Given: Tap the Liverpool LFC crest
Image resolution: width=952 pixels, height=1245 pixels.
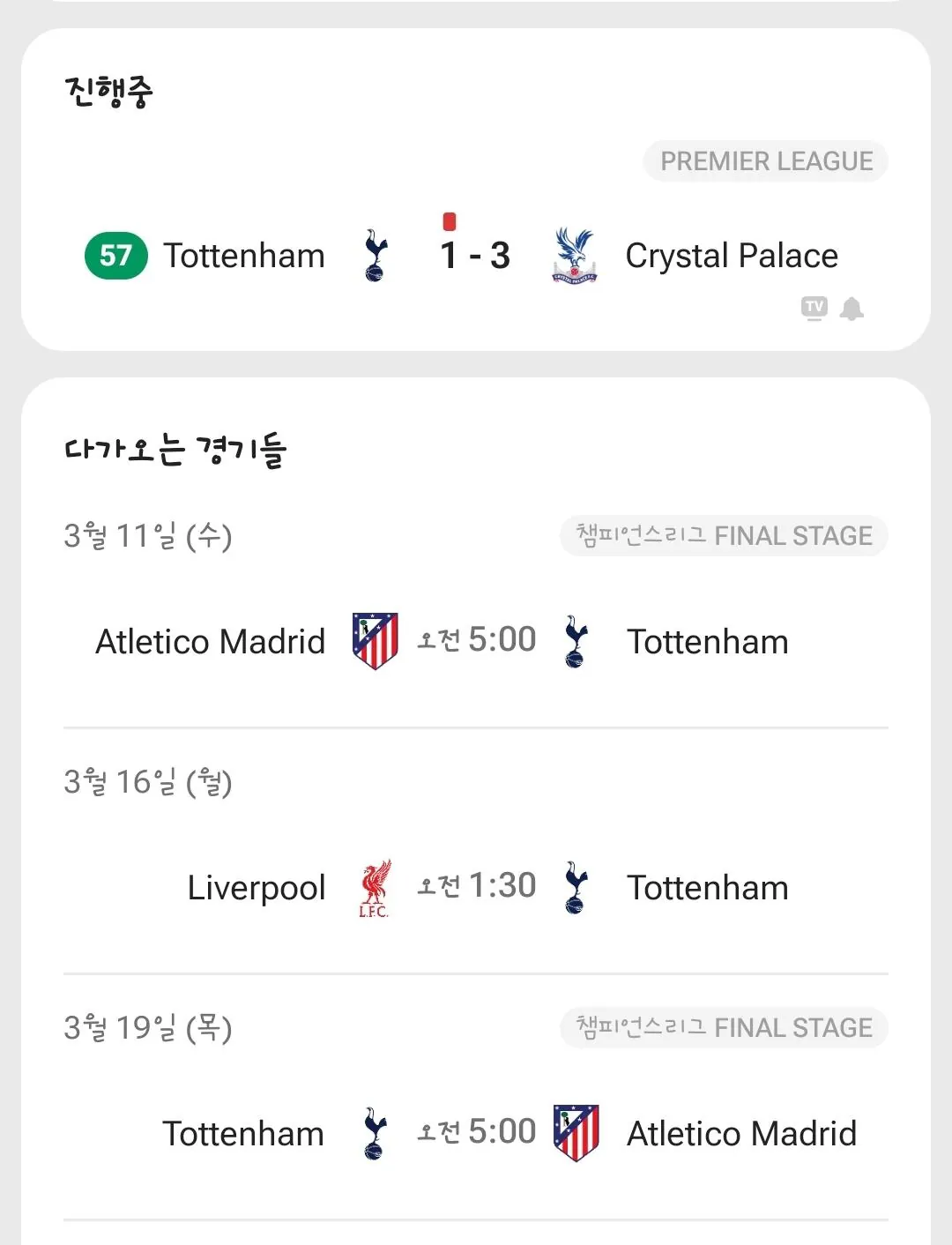Looking at the screenshot, I should (x=375, y=888).
